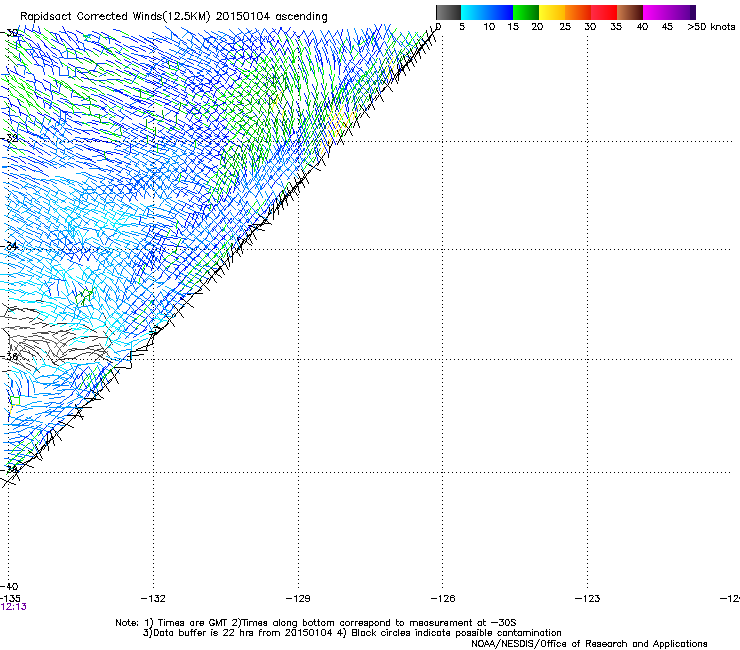Image resolution: width=740 pixels, height=650 pixels.
Task: Click the small green square marker near the left edge
Action: click(x=15, y=401)
